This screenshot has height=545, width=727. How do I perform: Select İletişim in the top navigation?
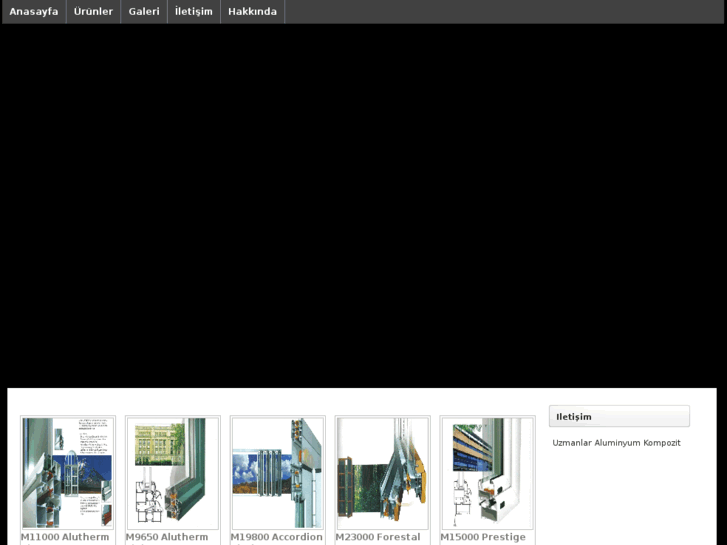click(194, 12)
